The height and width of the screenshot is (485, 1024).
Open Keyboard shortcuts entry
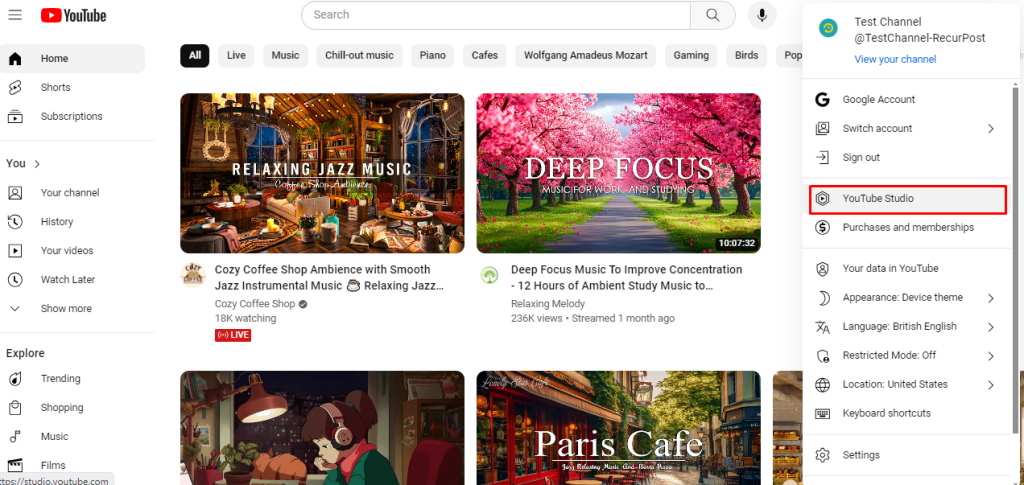tap(908, 413)
